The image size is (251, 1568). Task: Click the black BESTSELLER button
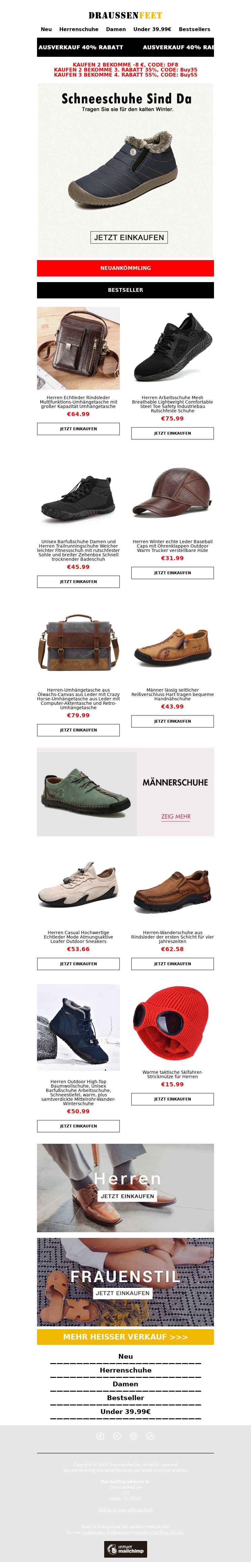(125, 290)
